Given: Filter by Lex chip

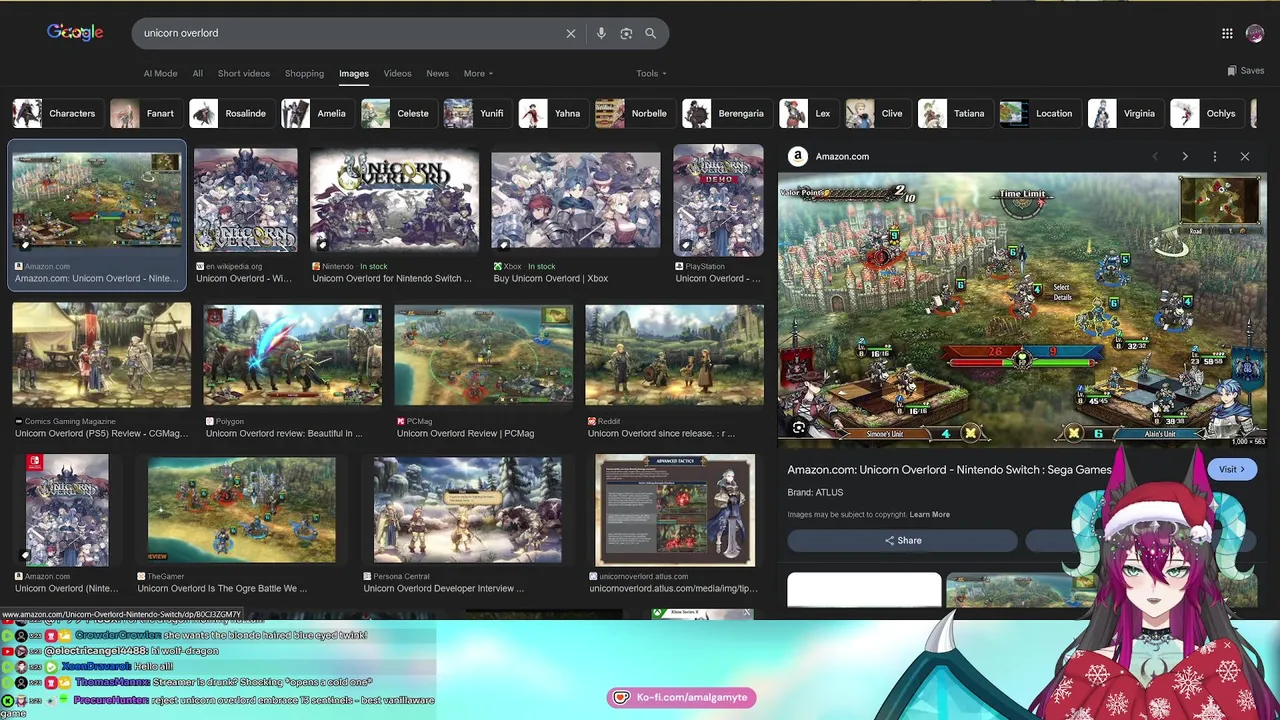Looking at the screenshot, I should click(807, 113).
